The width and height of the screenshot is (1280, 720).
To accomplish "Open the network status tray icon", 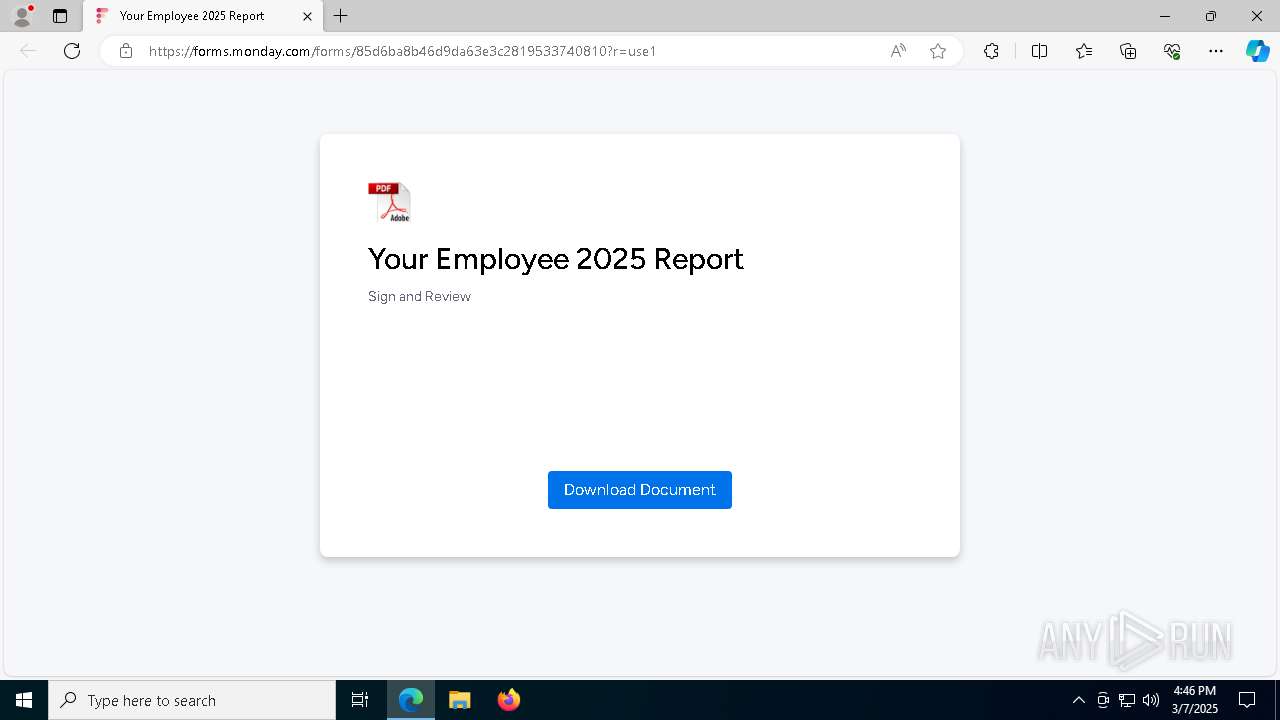I will pos(1127,700).
